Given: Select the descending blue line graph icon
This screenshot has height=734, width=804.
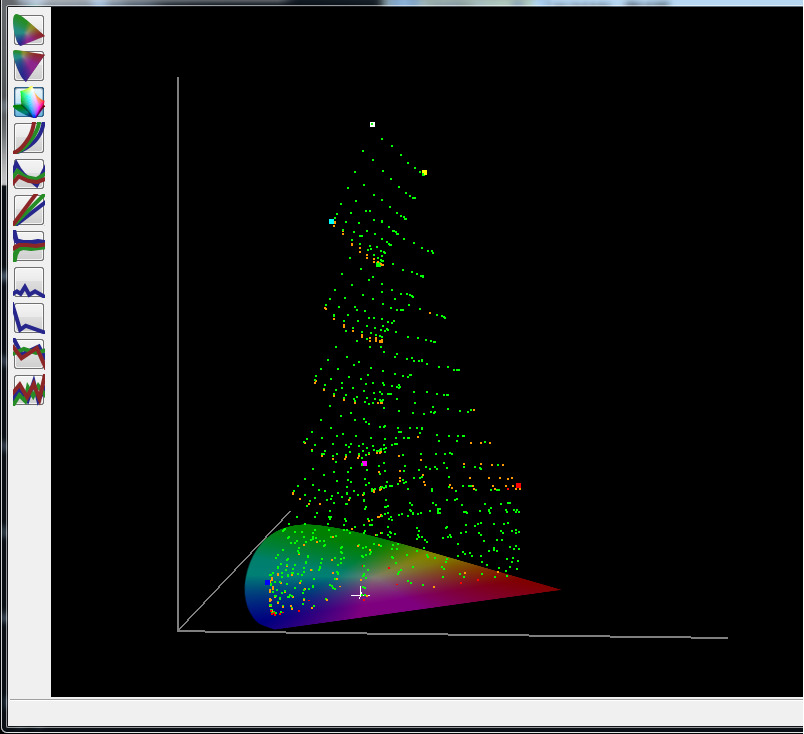Looking at the screenshot, I should (29, 318).
